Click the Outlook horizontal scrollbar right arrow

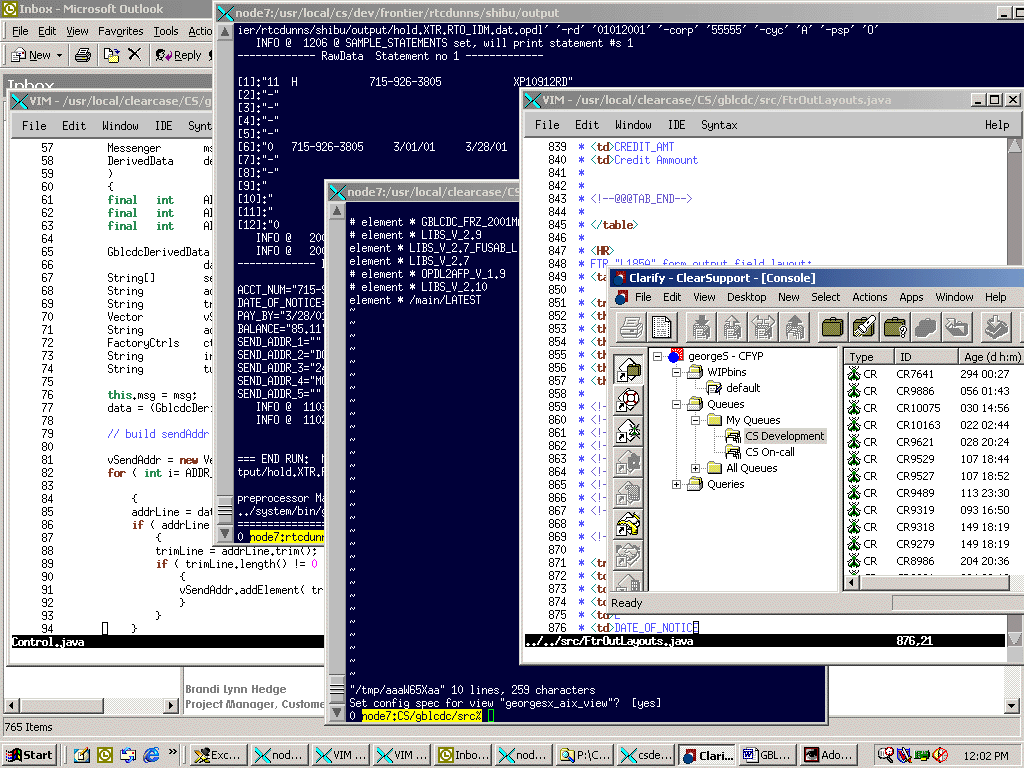(172, 705)
